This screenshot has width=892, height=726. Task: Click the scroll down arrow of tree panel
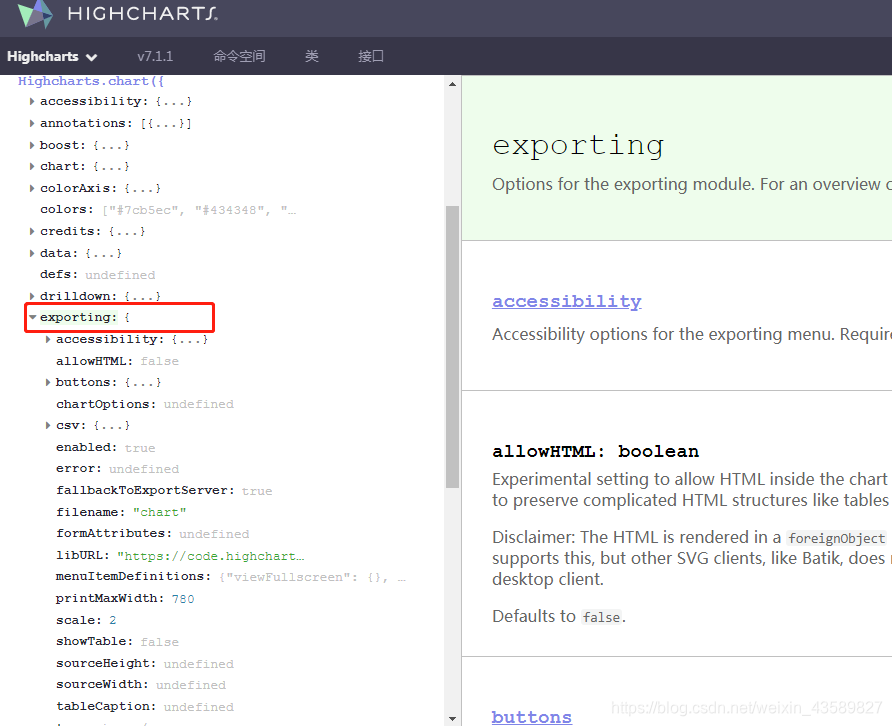pos(452,719)
